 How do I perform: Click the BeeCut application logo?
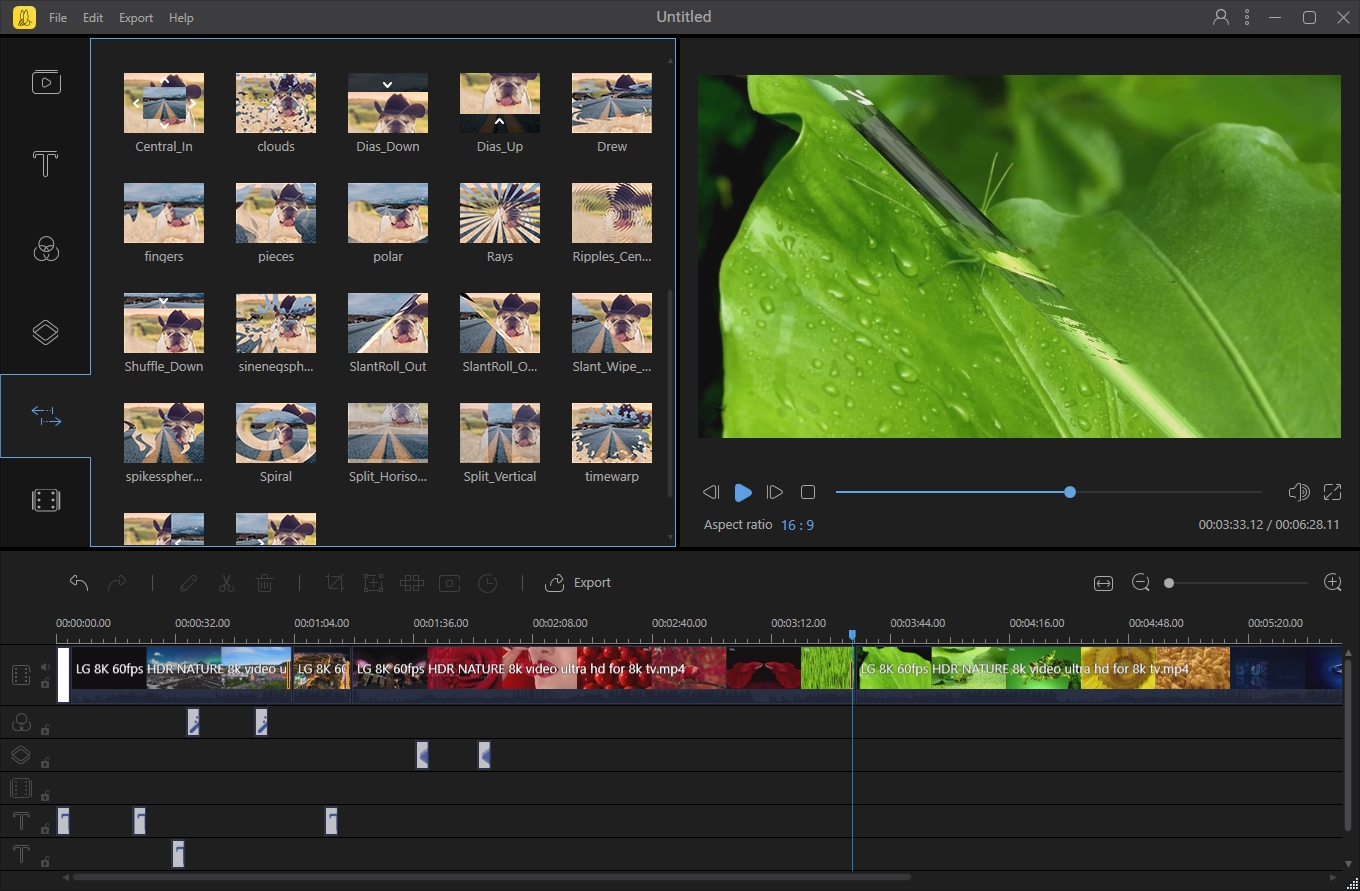tap(24, 17)
